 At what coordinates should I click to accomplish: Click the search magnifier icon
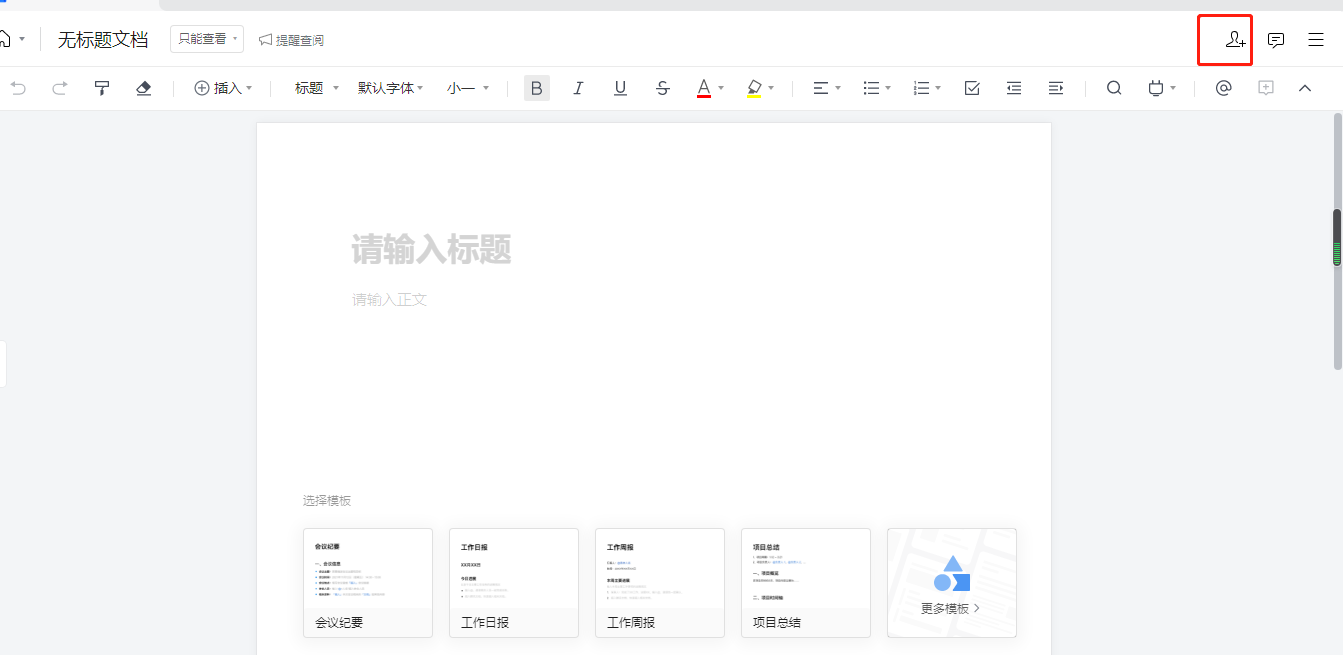1114,88
